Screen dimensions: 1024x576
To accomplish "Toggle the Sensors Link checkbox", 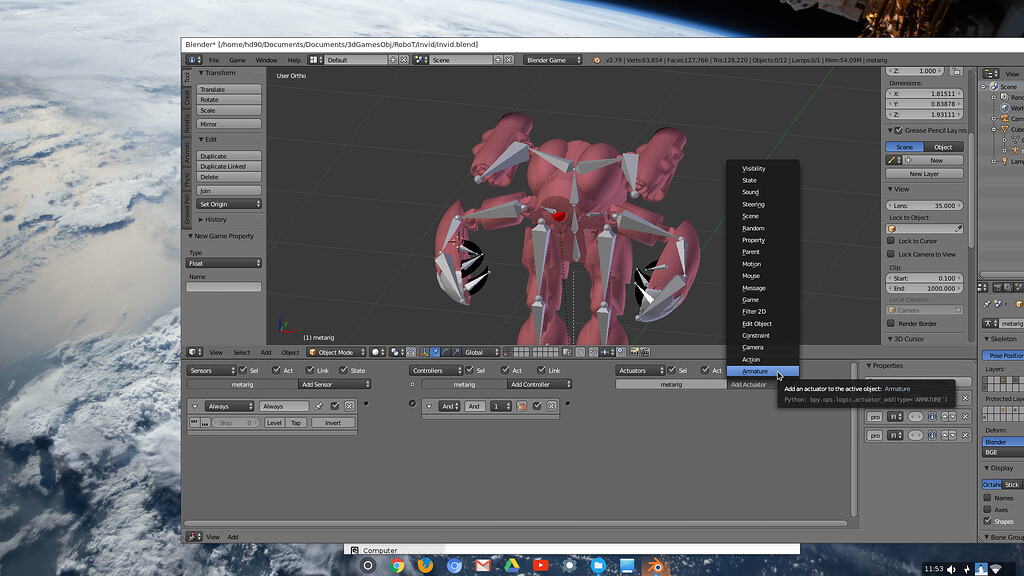I will [x=310, y=370].
